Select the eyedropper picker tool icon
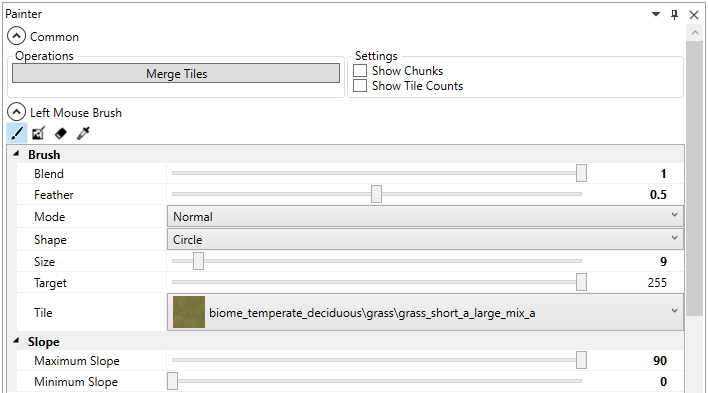The width and height of the screenshot is (708, 393). click(x=83, y=133)
